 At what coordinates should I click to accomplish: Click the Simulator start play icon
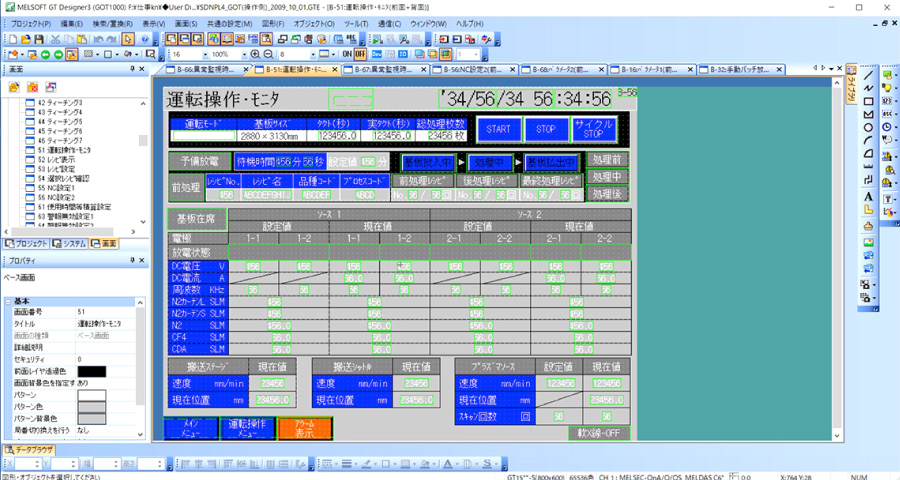377,39
